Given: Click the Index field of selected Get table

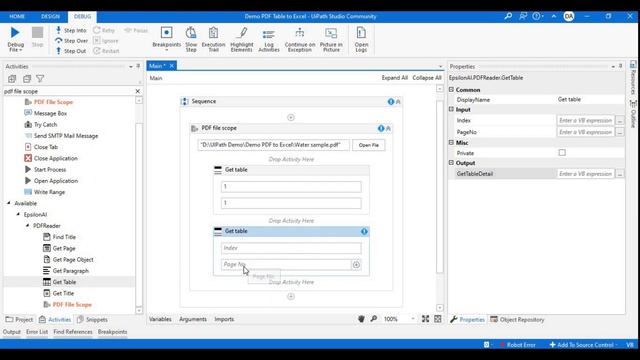Looking at the screenshot, I should pos(291,248).
